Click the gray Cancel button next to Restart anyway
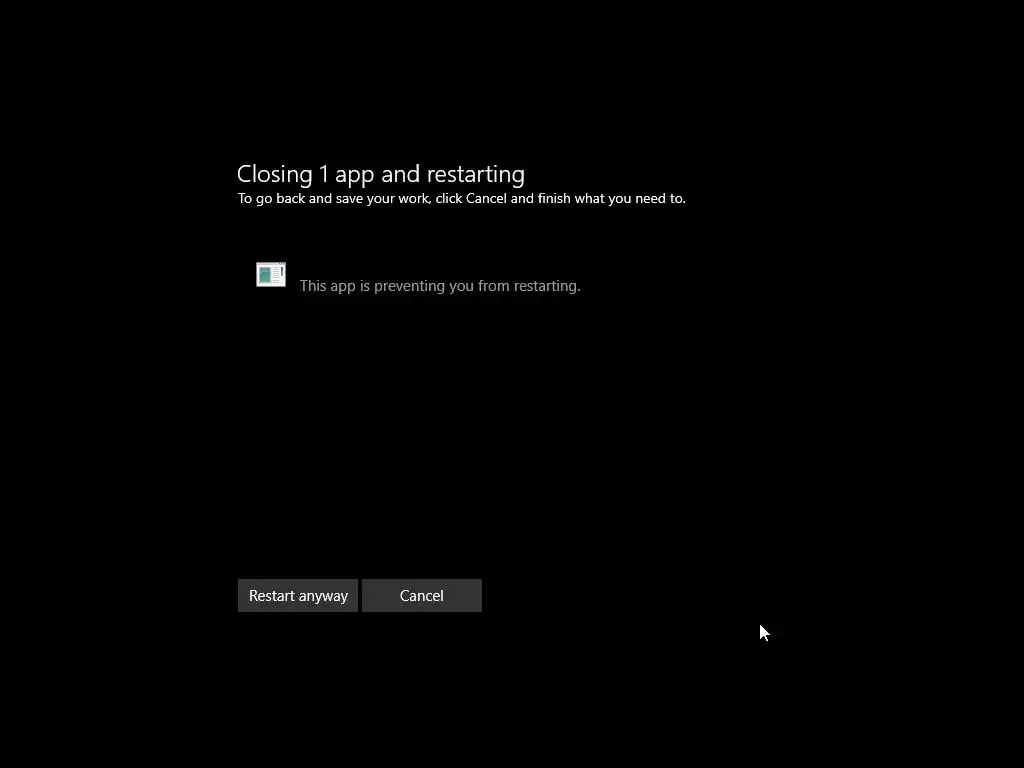Screen dimensions: 1024x768 422,596
